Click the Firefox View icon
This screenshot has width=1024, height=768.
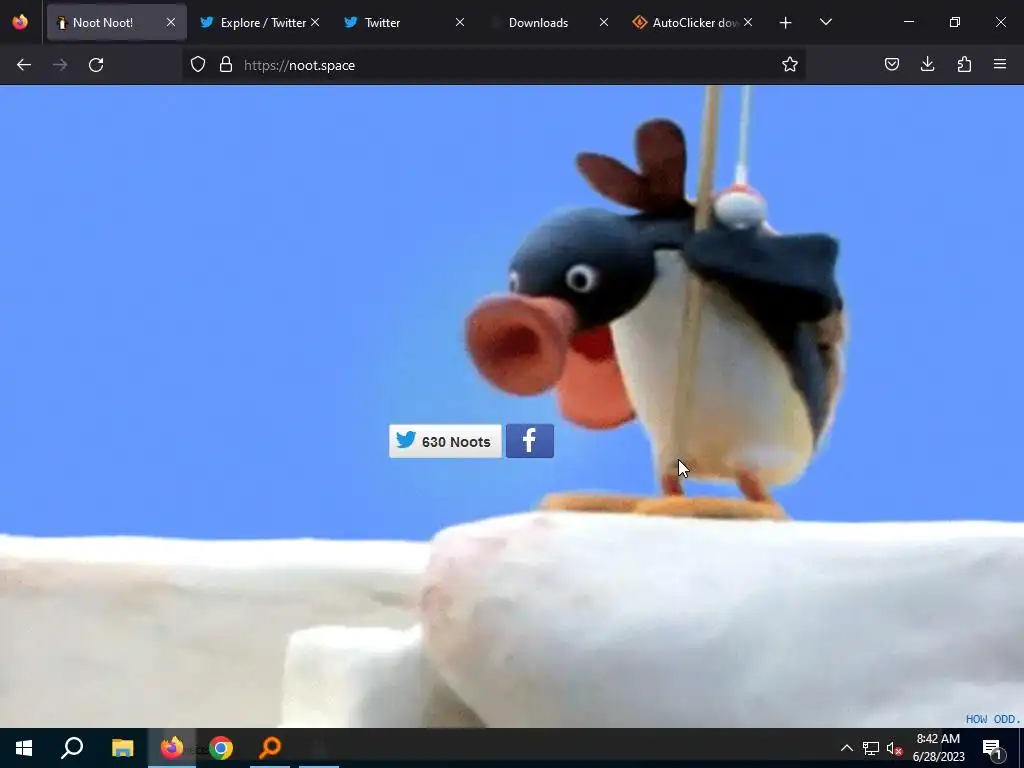tap(20, 22)
